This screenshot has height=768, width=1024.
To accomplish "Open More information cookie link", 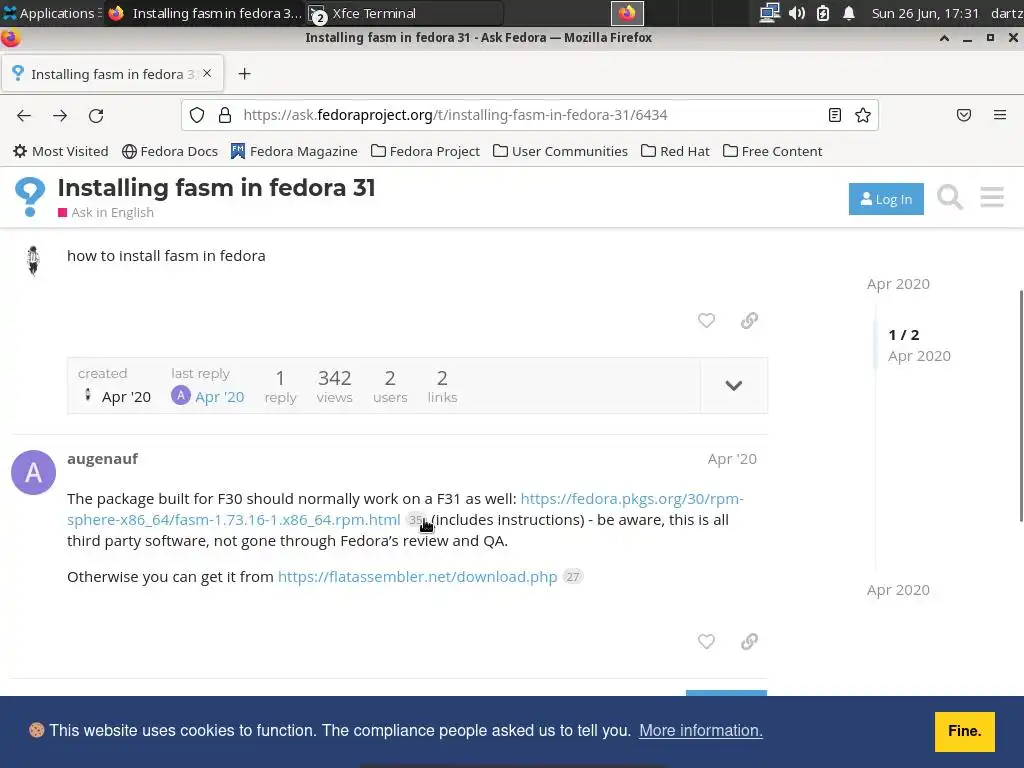I will pos(701,731).
